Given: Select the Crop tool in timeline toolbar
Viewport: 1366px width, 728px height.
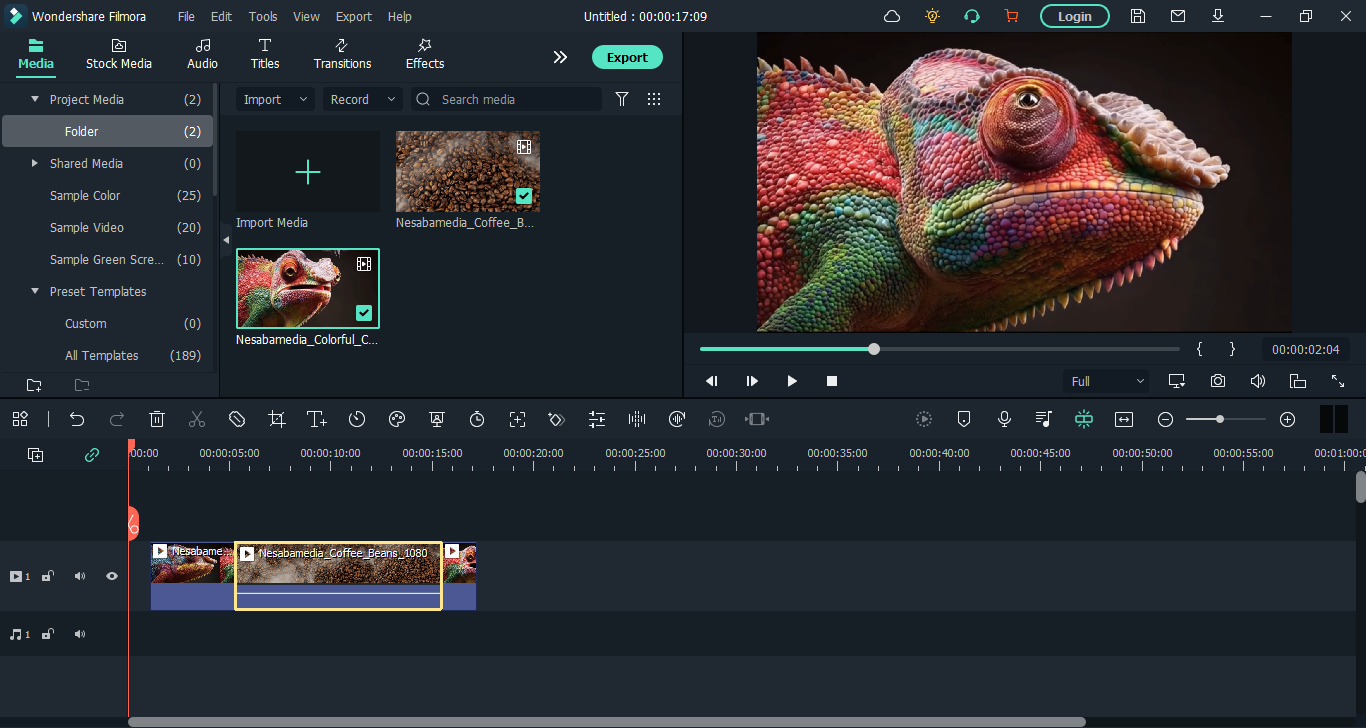Looking at the screenshot, I should [x=277, y=420].
